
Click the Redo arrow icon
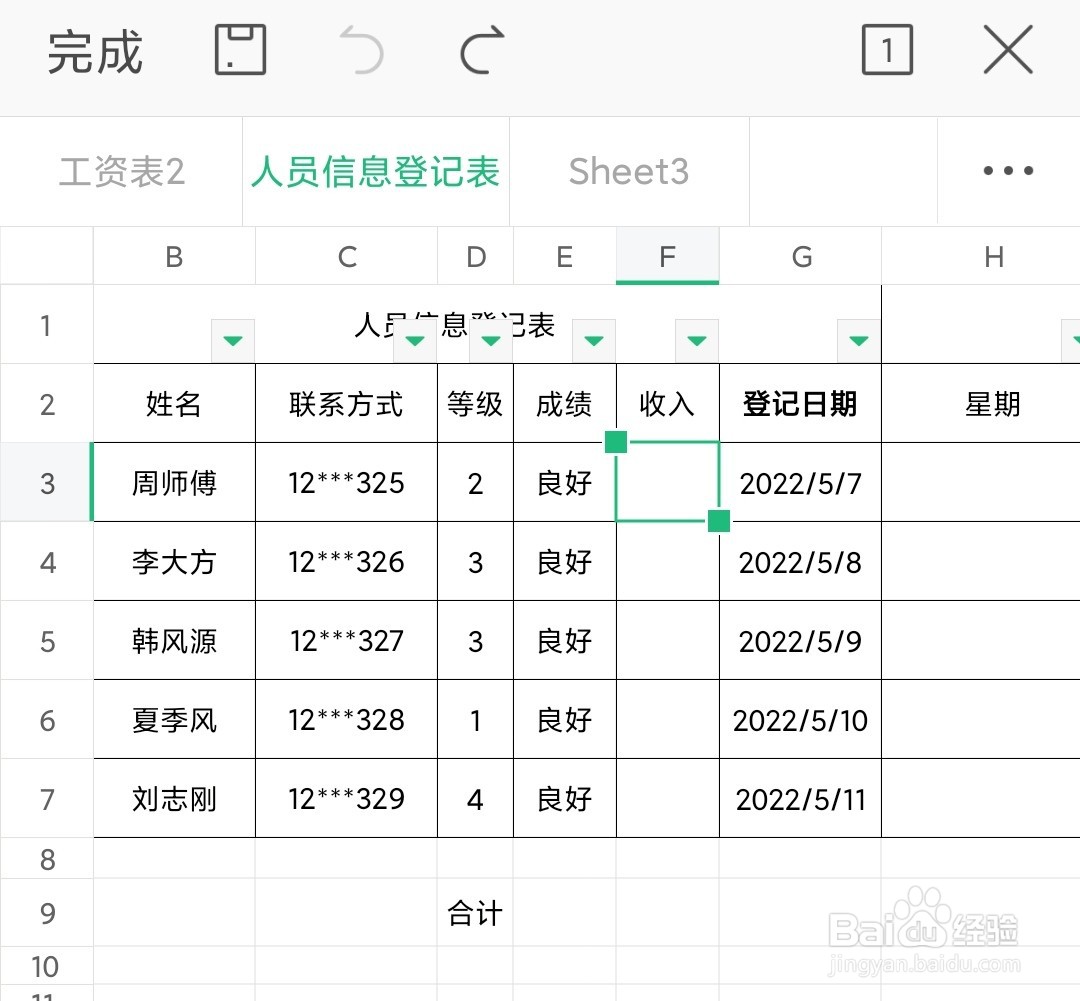pyautogui.click(x=481, y=50)
